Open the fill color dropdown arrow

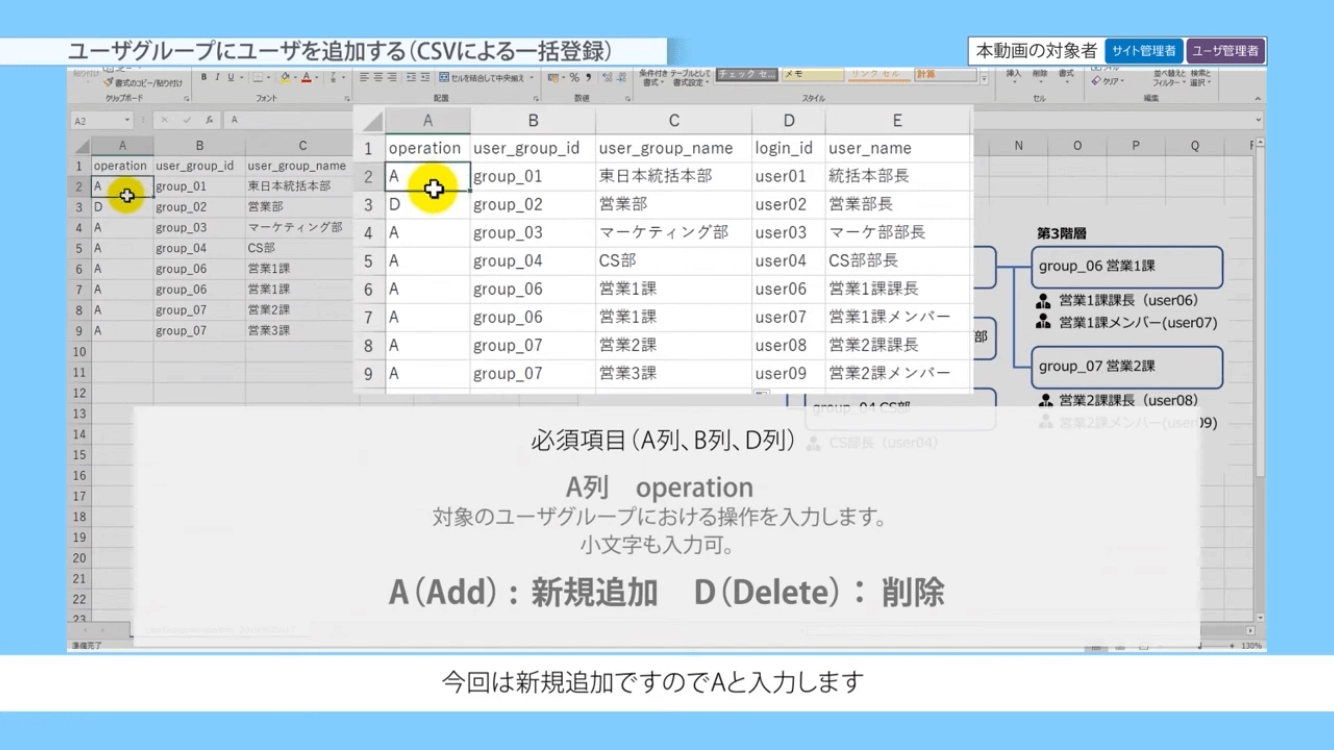(x=295, y=77)
